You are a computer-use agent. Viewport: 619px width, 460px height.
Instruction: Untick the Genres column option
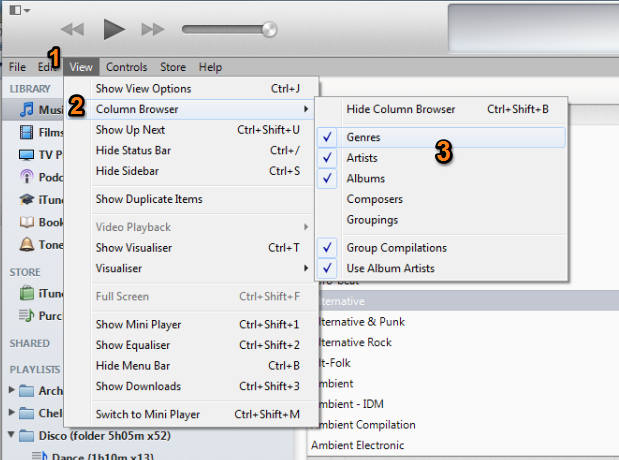point(441,137)
